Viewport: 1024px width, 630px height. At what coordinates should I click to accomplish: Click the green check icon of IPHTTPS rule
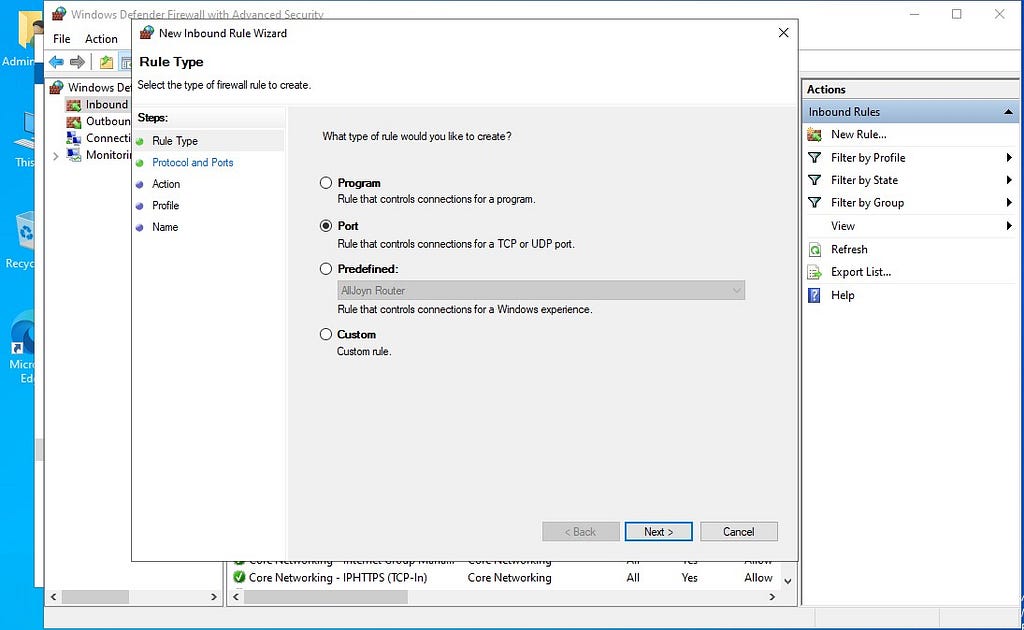pyautogui.click(x=239, y=577)
